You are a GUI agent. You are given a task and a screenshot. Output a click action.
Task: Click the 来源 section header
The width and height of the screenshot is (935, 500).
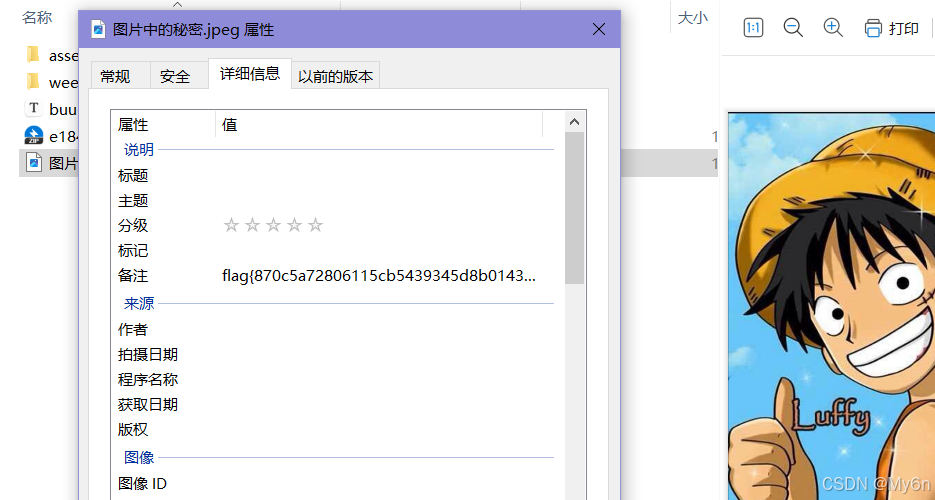pos(139,303)
